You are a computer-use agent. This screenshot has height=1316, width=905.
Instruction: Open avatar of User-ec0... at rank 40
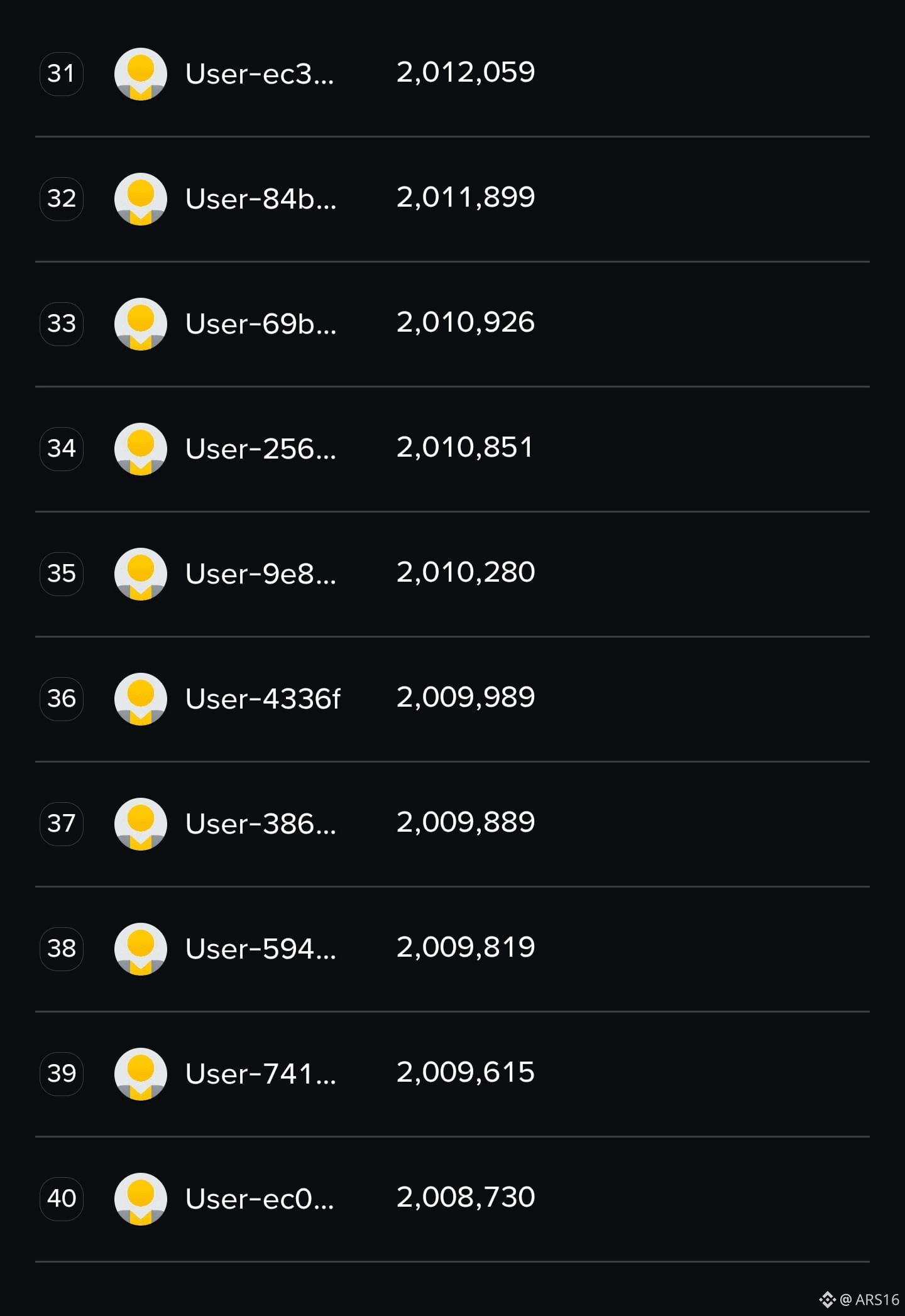[x=140, y=1199]
